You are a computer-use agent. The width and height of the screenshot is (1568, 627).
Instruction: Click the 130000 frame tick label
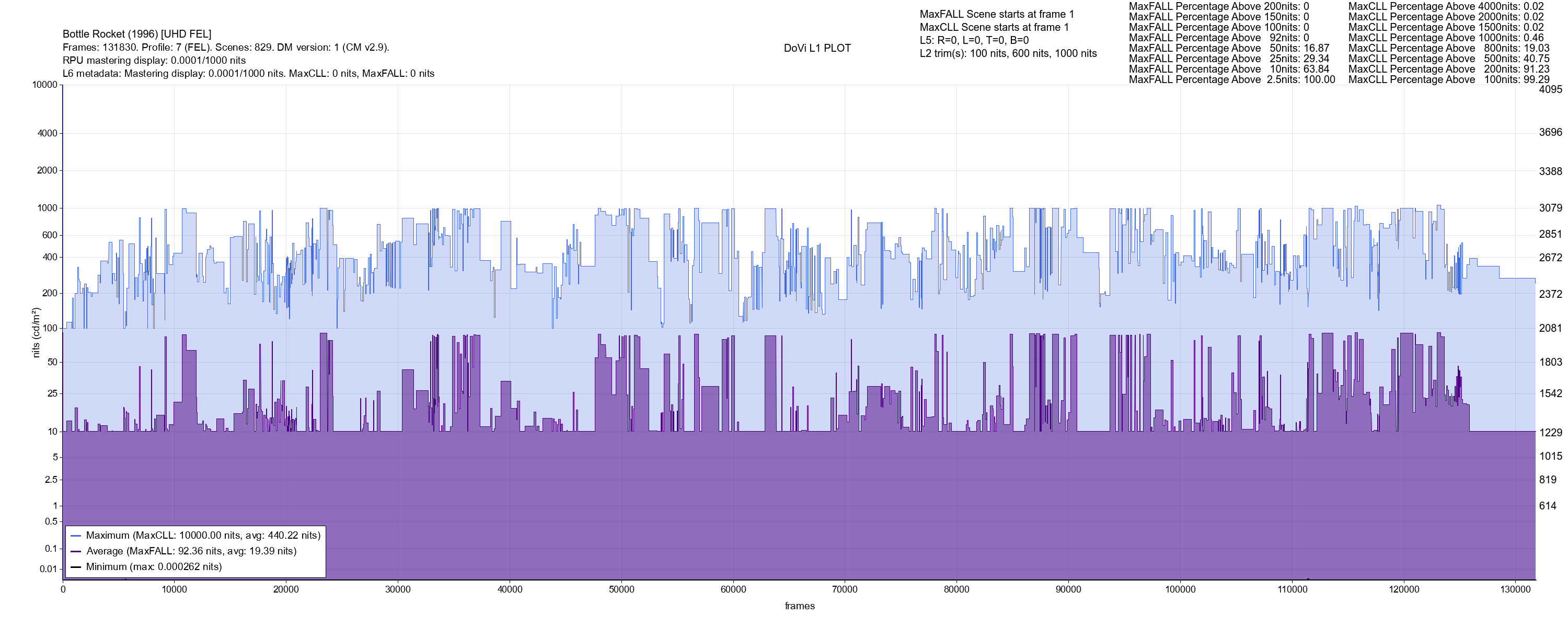click(x=1515, y=590)
